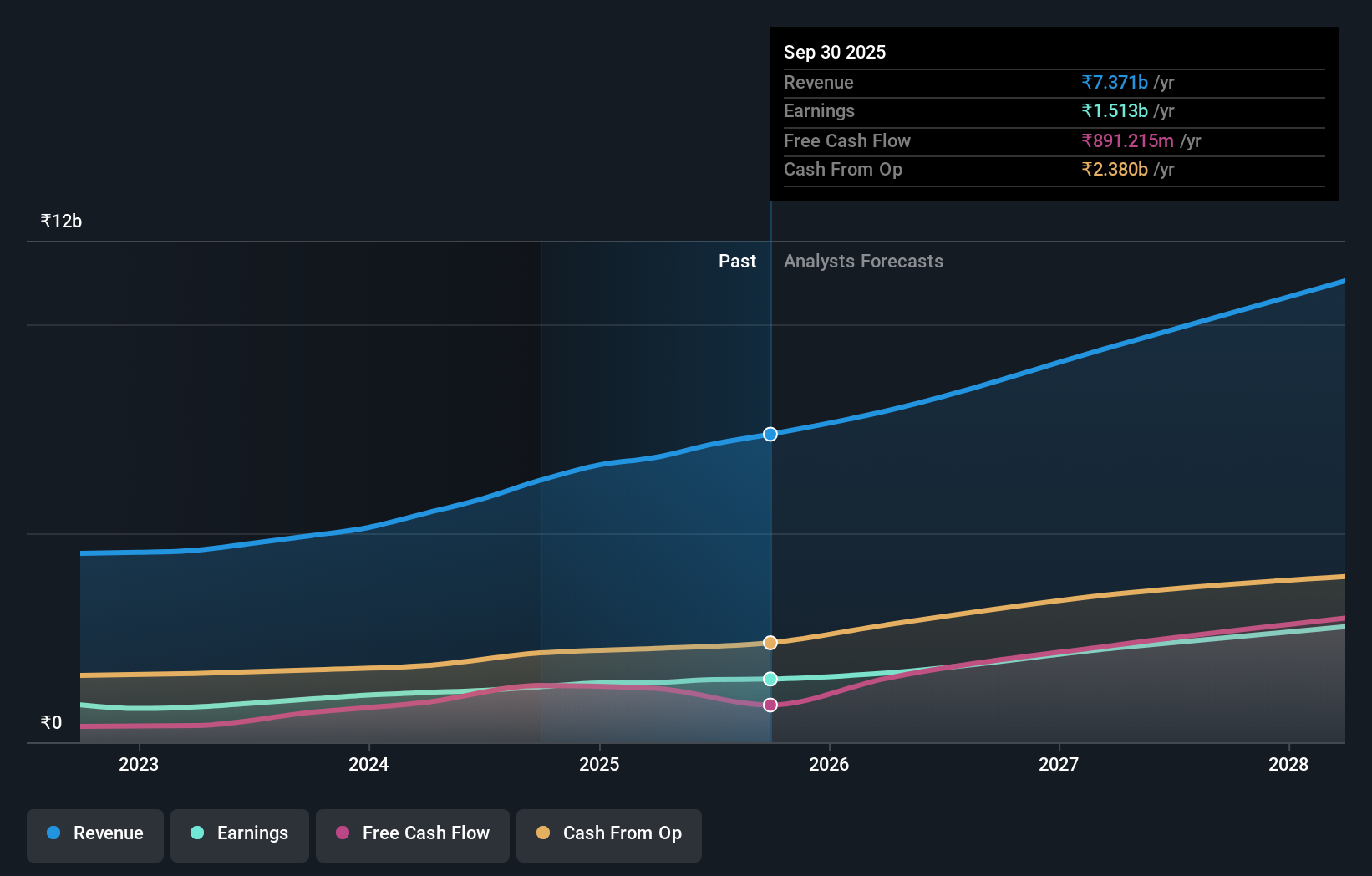Image resolution: width=1372 pixels, height=876 pixels.
Task: Click the blue Revenue data point marker
Action: 770,434
